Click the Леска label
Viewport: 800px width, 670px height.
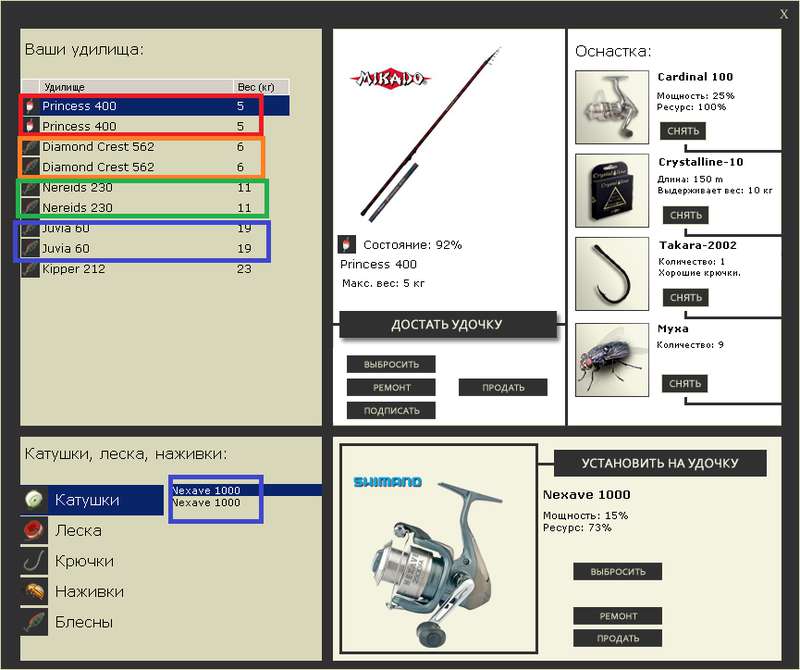pos(78,531)
